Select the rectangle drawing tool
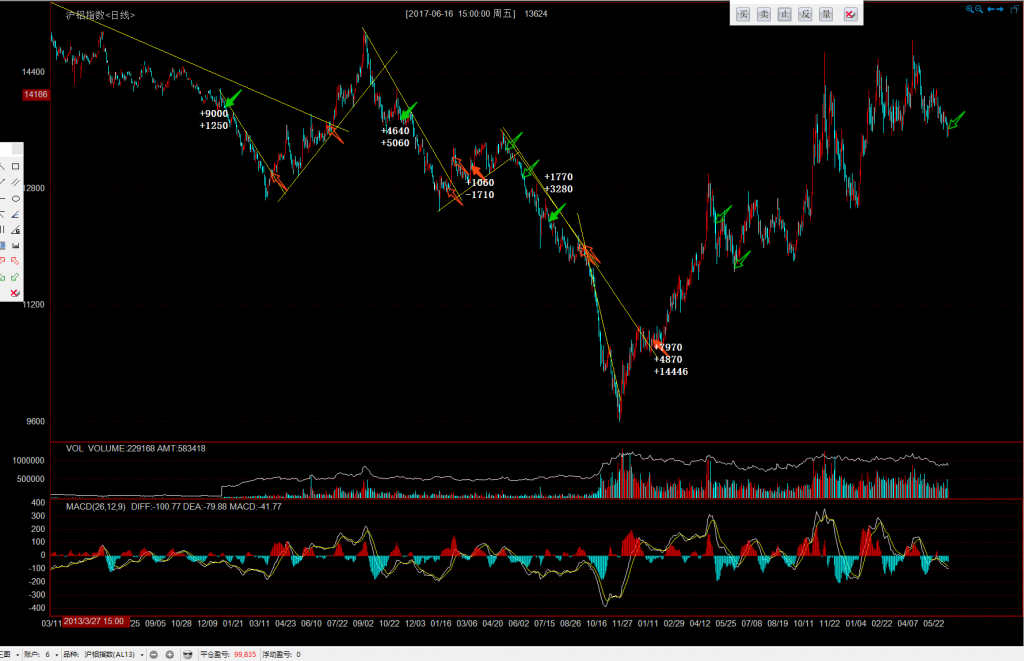1024x661 pixels. [x=16, y=166]
